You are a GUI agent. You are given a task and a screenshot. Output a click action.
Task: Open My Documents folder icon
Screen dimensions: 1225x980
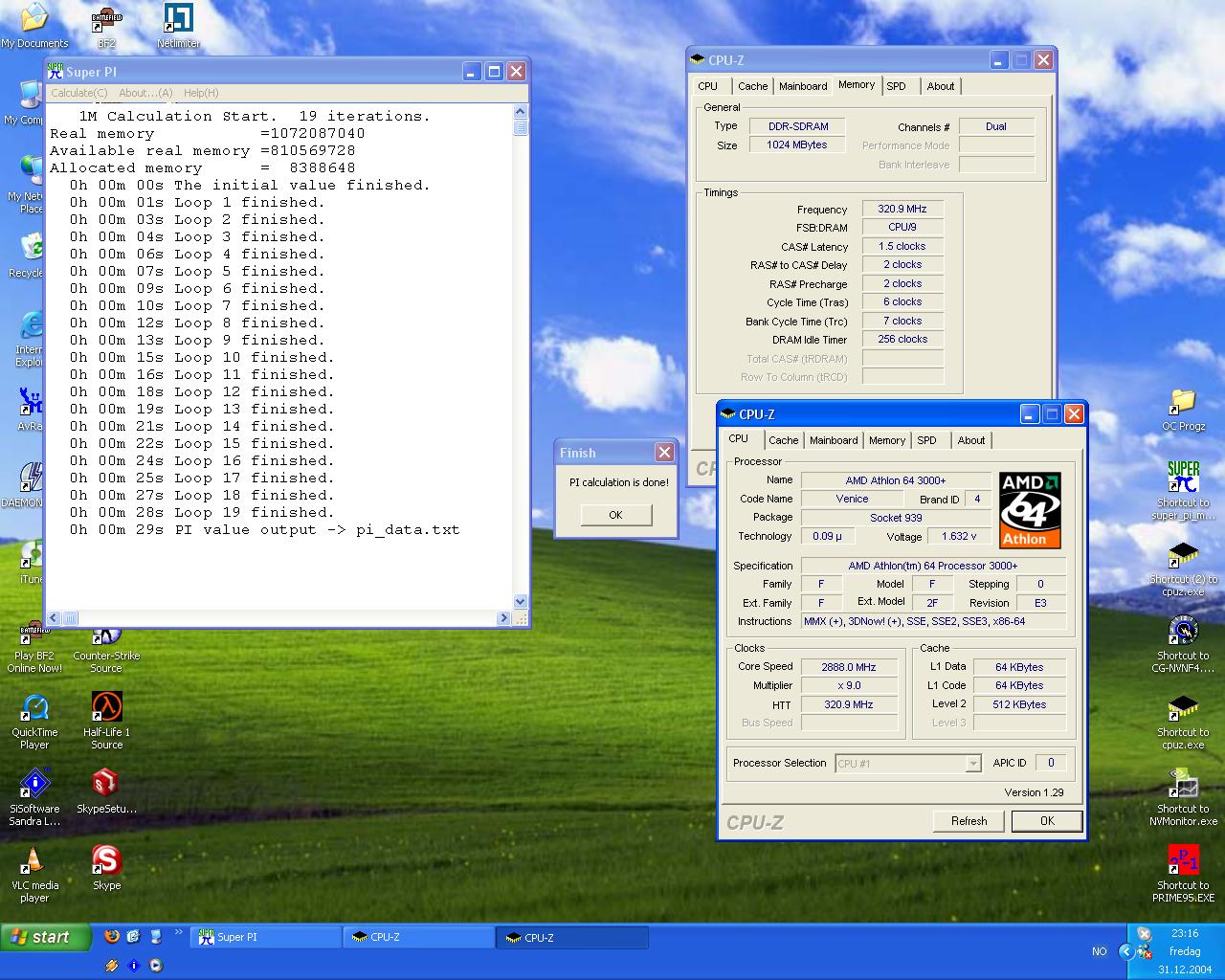34,25
